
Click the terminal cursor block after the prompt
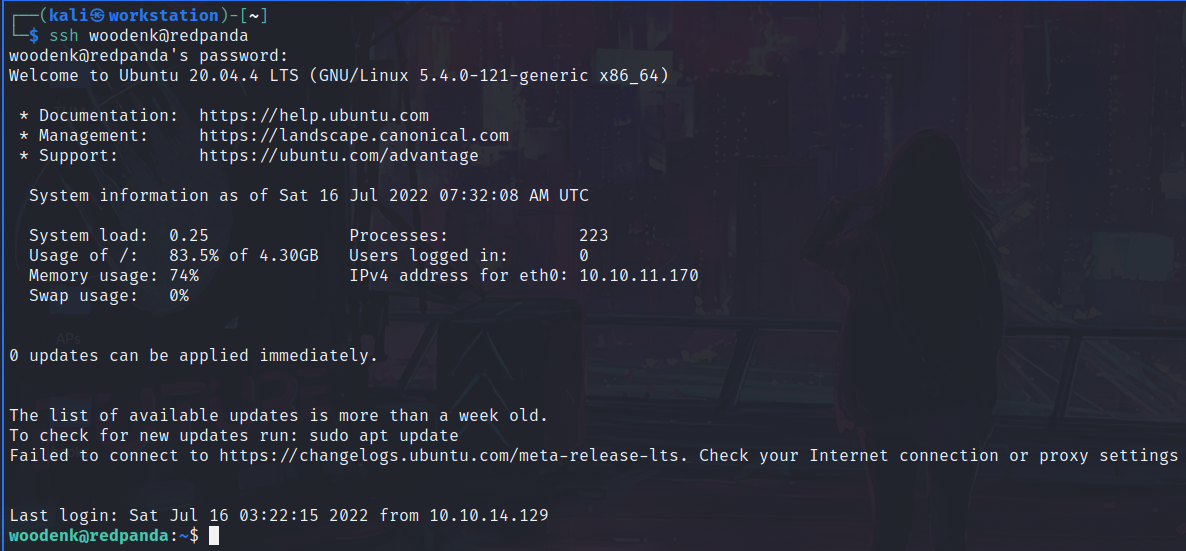(214, 536)
